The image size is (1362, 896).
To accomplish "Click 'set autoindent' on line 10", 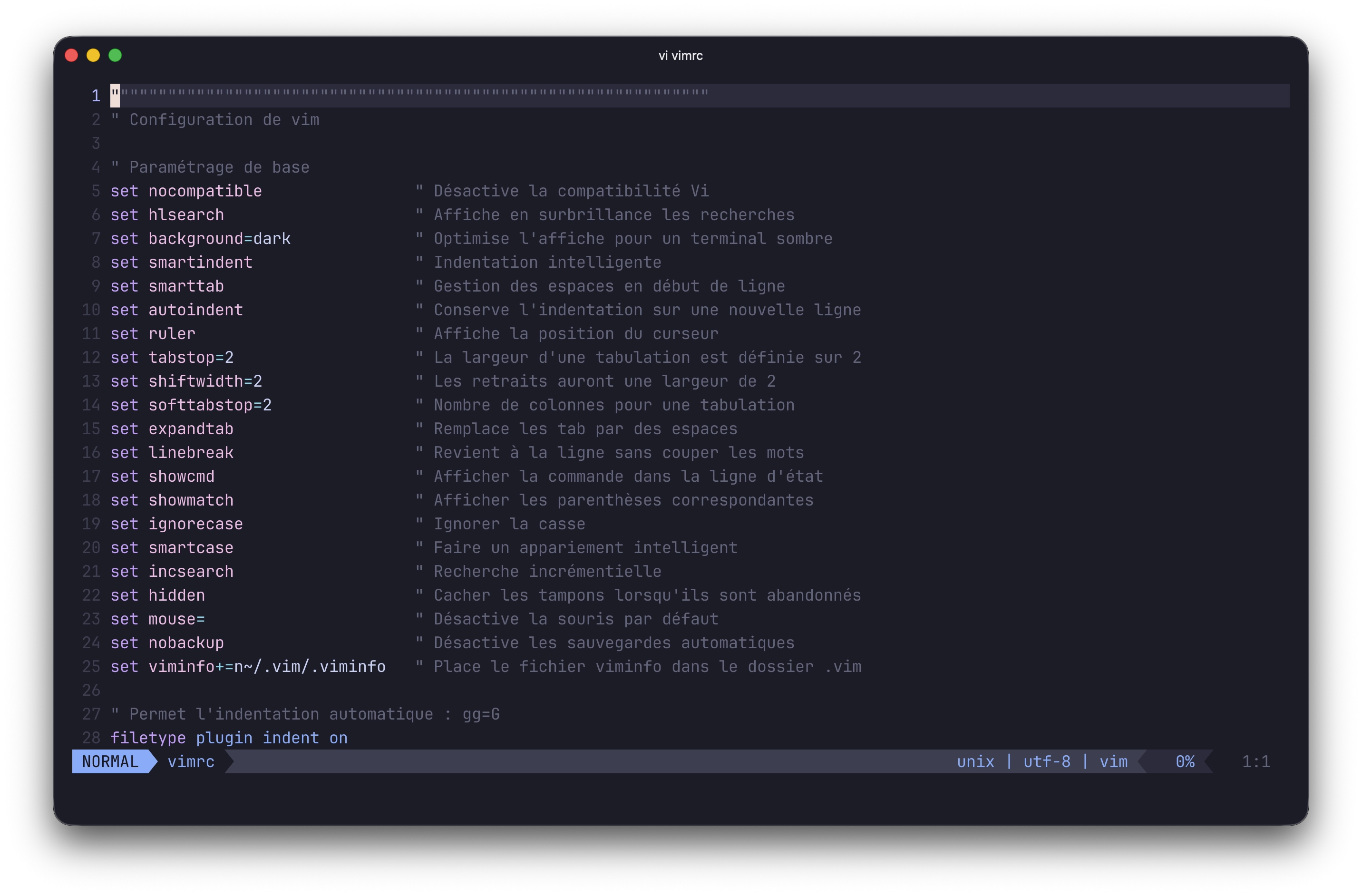I will (x=177, y=310).
